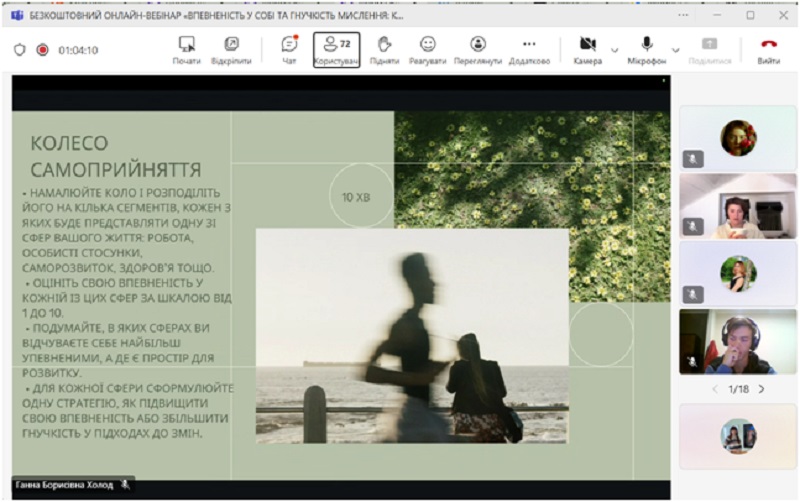Open the Реагувати reactions picker
This screenshot has height=502, width=800.
pyautogui.click(x=428, y=48)
